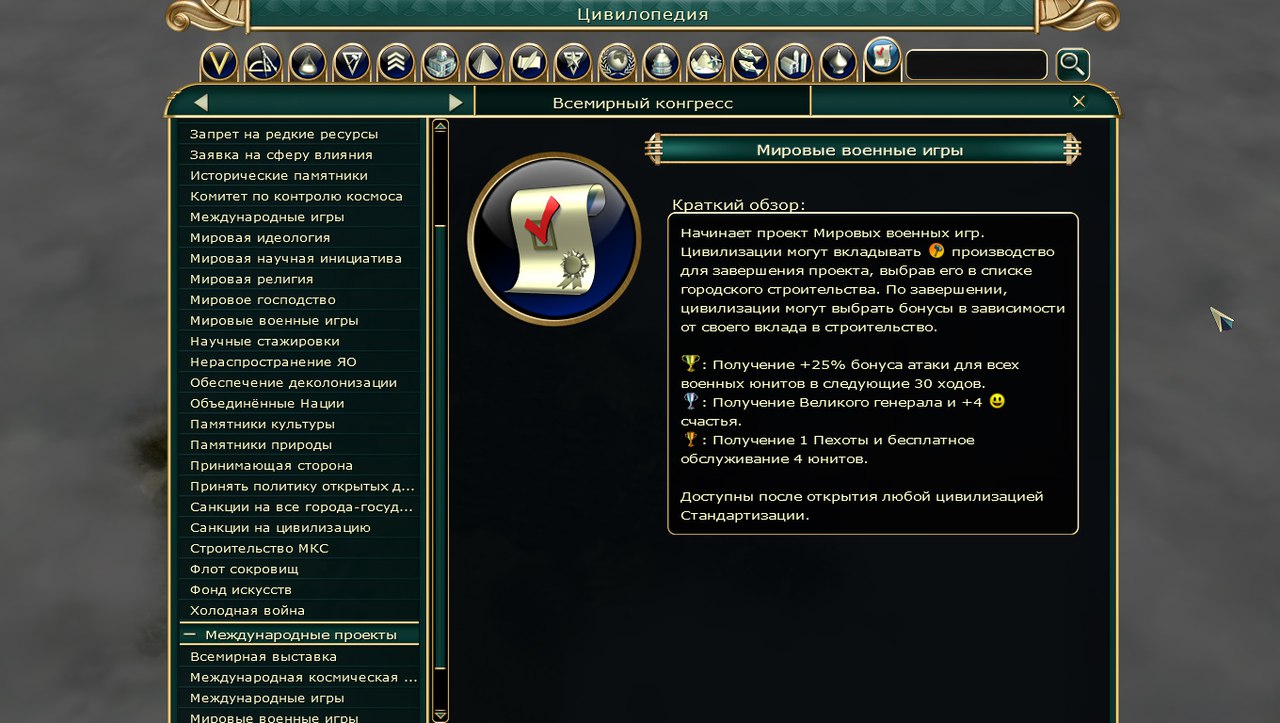Open the City-States capitol dome icon

[x=661, y=63]
